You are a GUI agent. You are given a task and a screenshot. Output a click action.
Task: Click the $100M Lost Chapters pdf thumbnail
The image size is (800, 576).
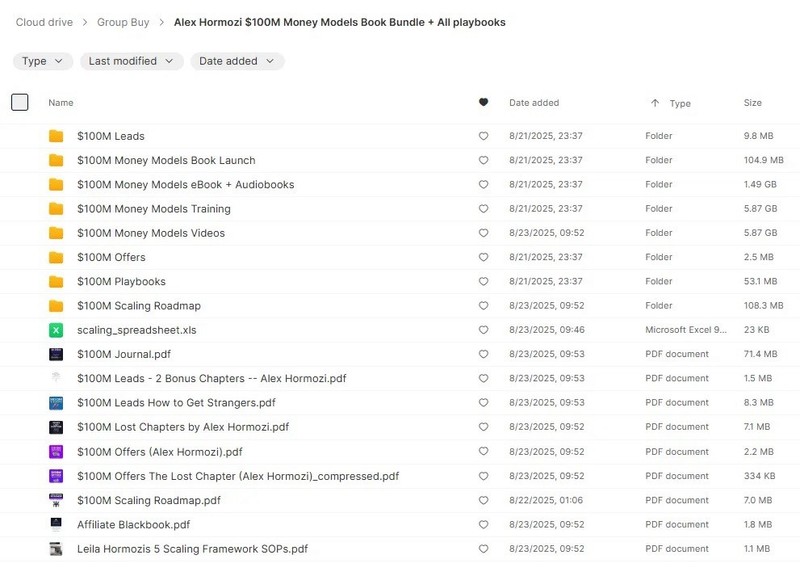click(56, 427)
